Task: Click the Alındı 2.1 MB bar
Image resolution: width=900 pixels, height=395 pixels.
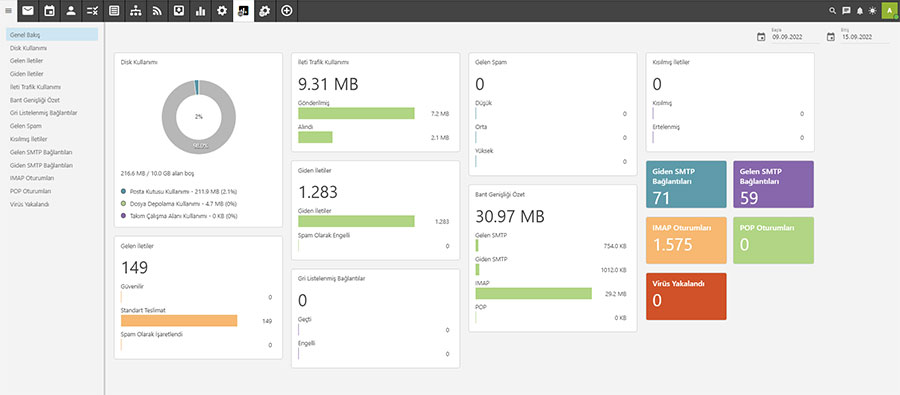Action: 315,137
